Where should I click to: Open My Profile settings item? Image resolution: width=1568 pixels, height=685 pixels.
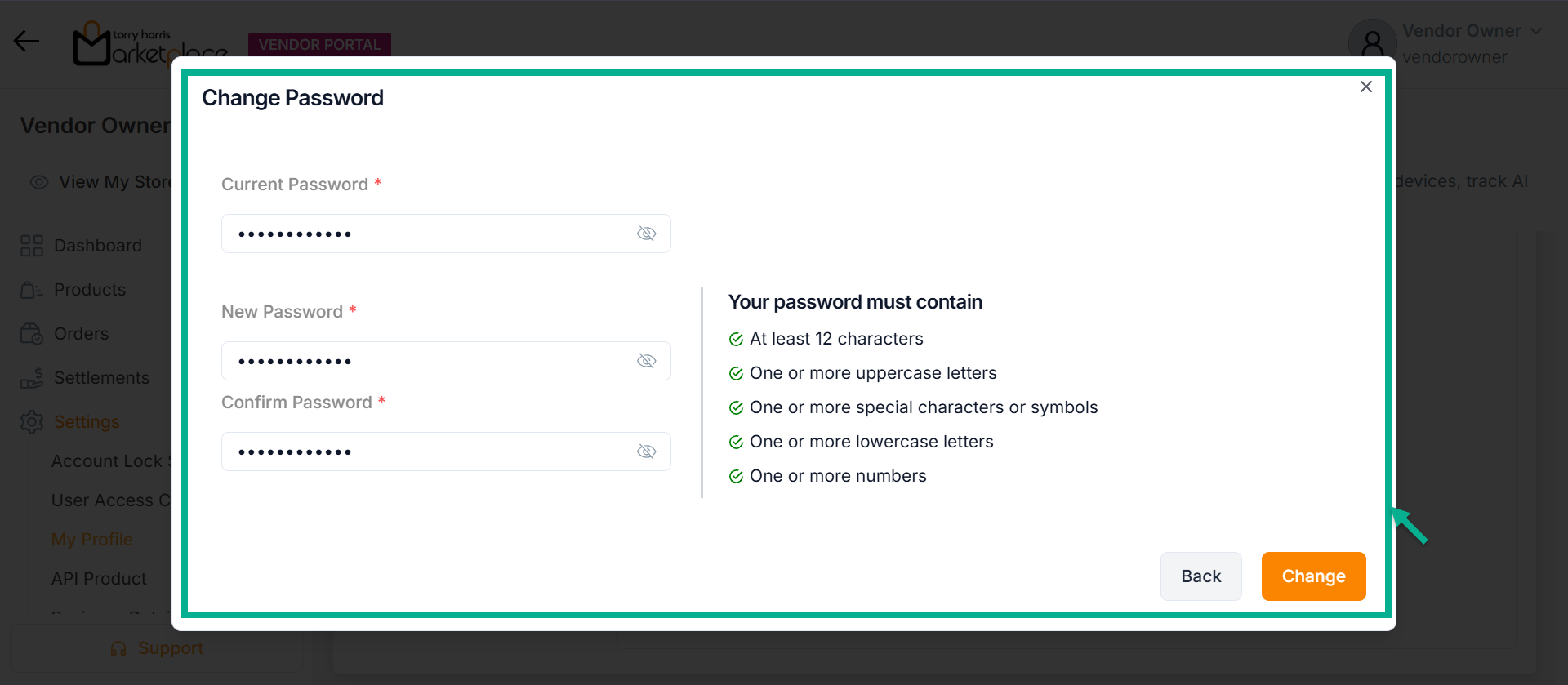pos(92,540)
